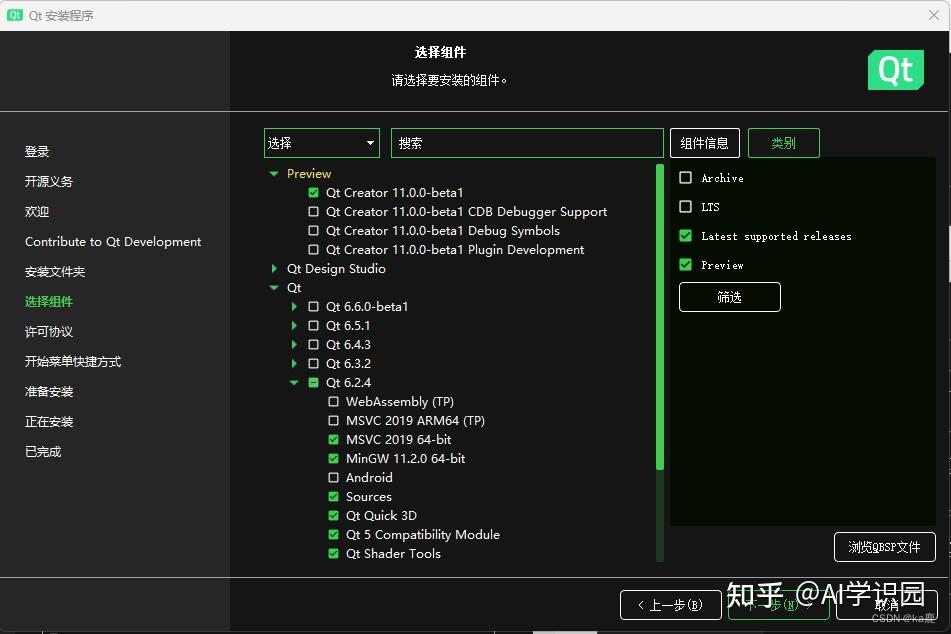Uncheck the Sources component
Screen dimensions: 951x634
click(333, 496)
